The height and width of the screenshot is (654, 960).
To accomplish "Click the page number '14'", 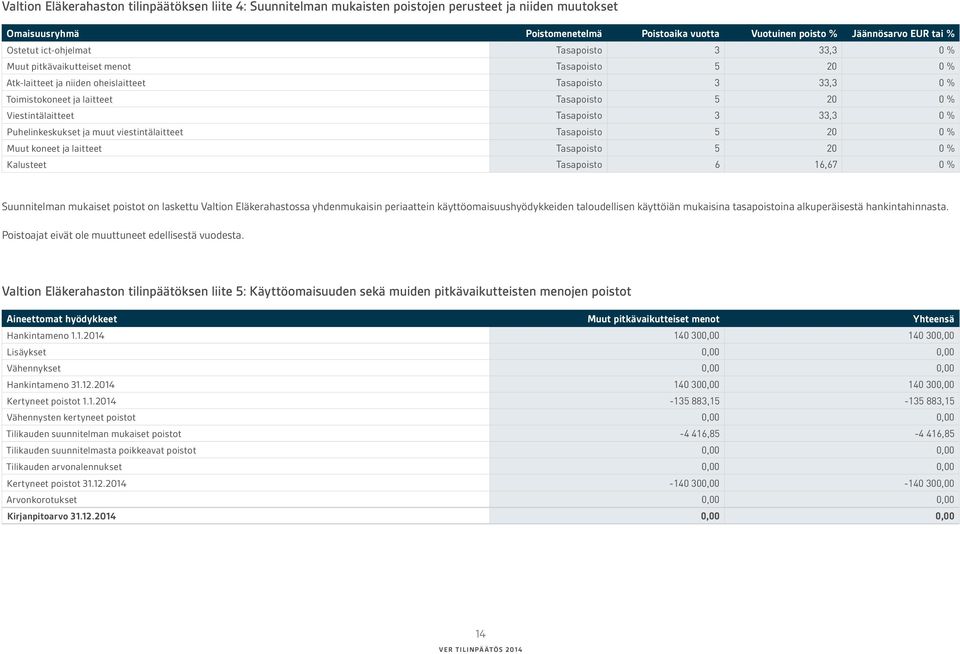I will [481, 634].
